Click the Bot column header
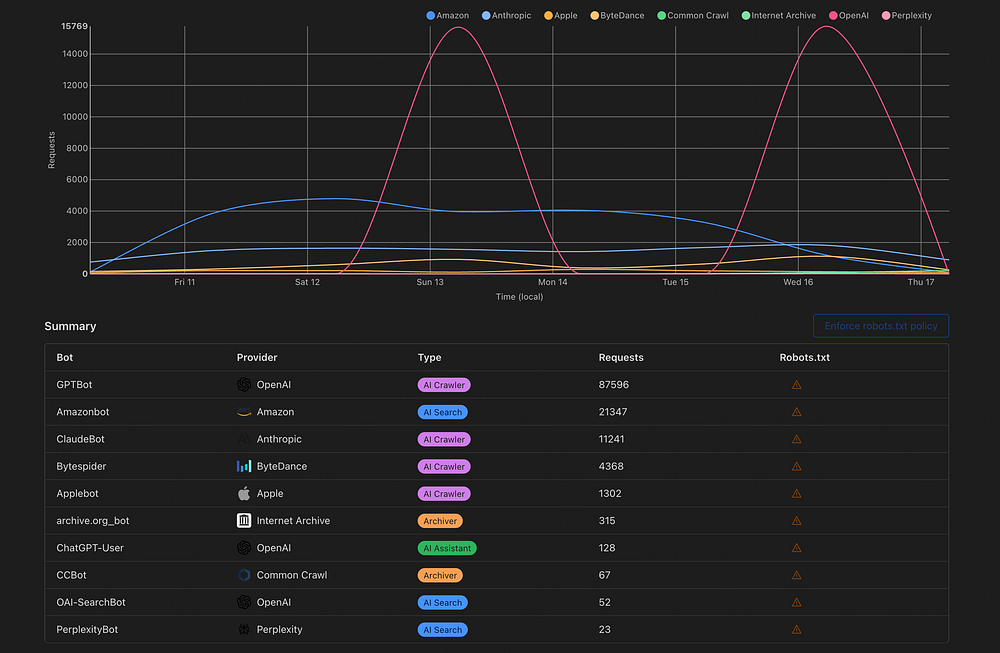Image resolution: width=1000 pixels, height=653 pixels. [64, 358]
